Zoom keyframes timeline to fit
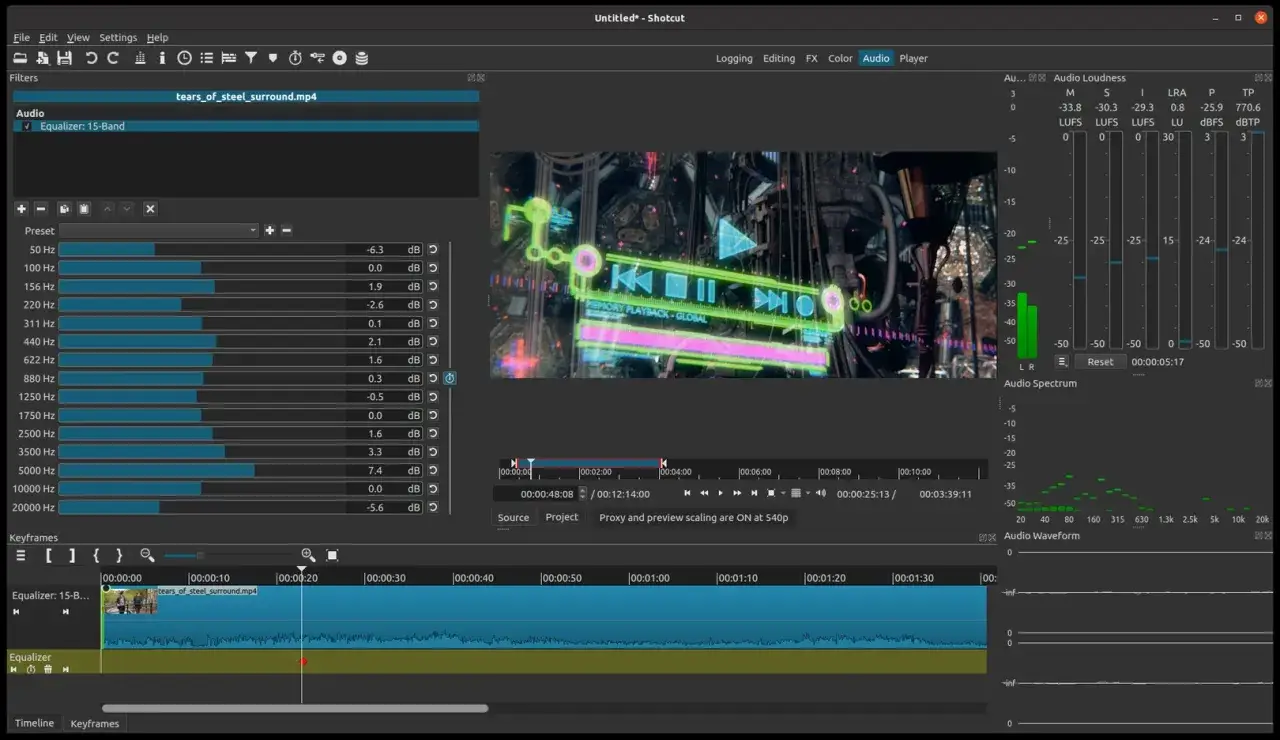 pos(331,556)
